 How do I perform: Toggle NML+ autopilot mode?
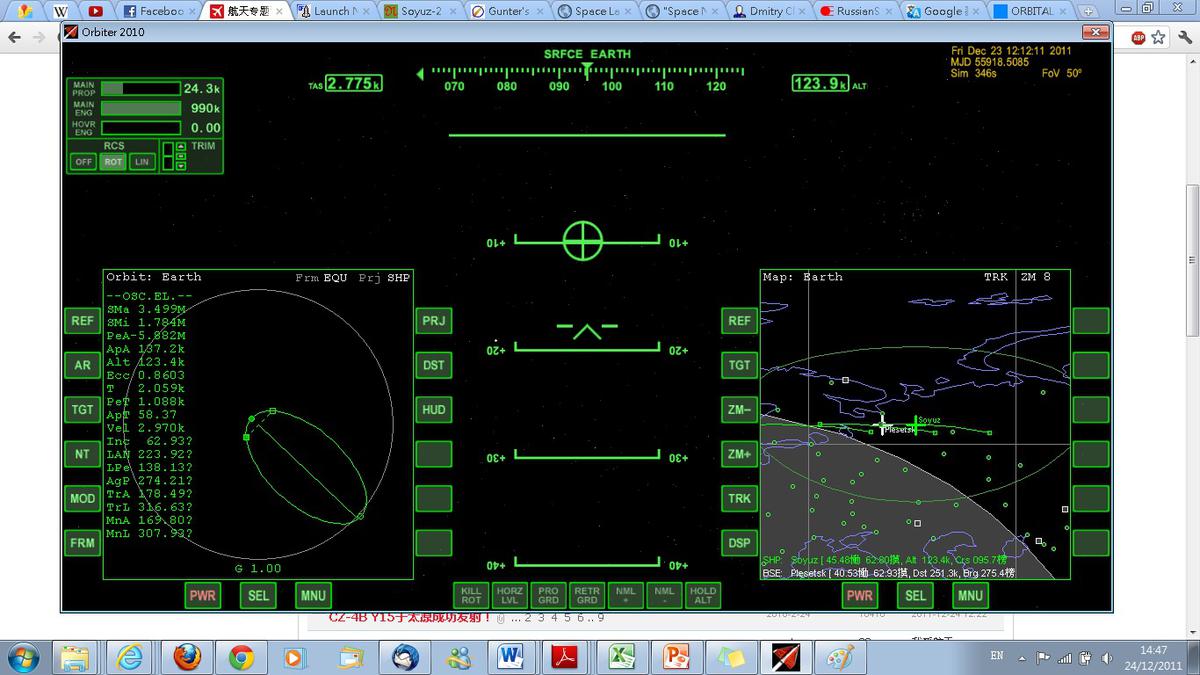coord(625,595)
